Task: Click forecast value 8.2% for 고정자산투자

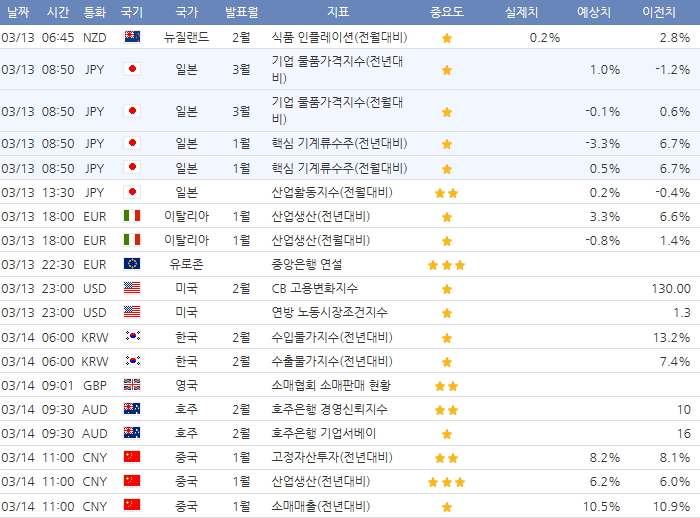Action: click(604, 458)
